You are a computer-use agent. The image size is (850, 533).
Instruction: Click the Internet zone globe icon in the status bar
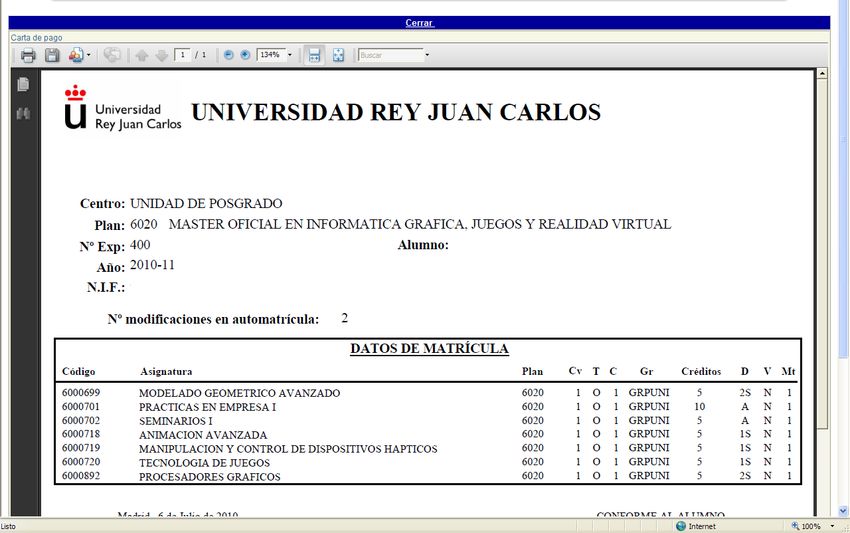pos(681,526)
